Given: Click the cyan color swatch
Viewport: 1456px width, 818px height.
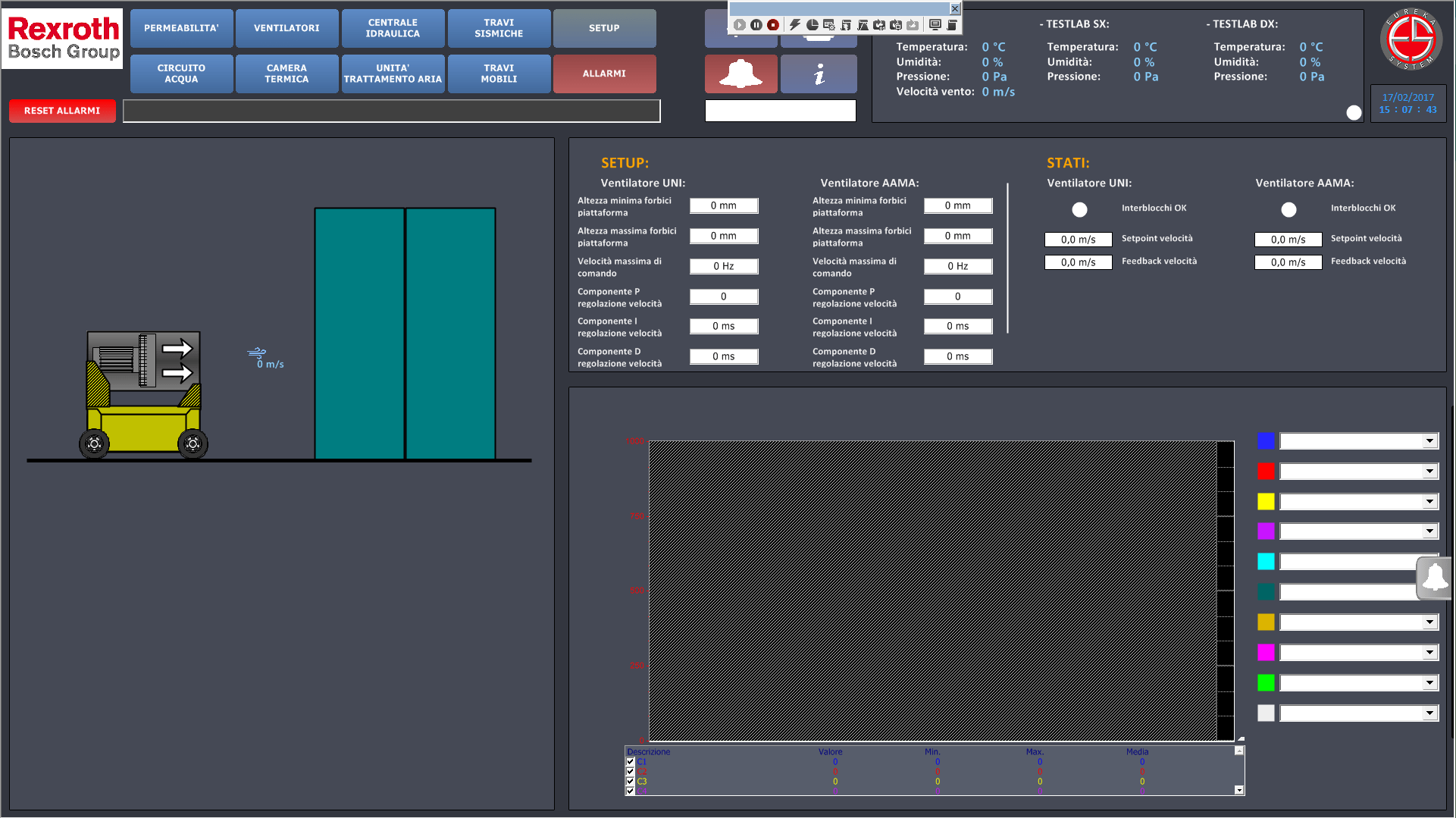Looking at the screenshot, I should (1266, 562).
